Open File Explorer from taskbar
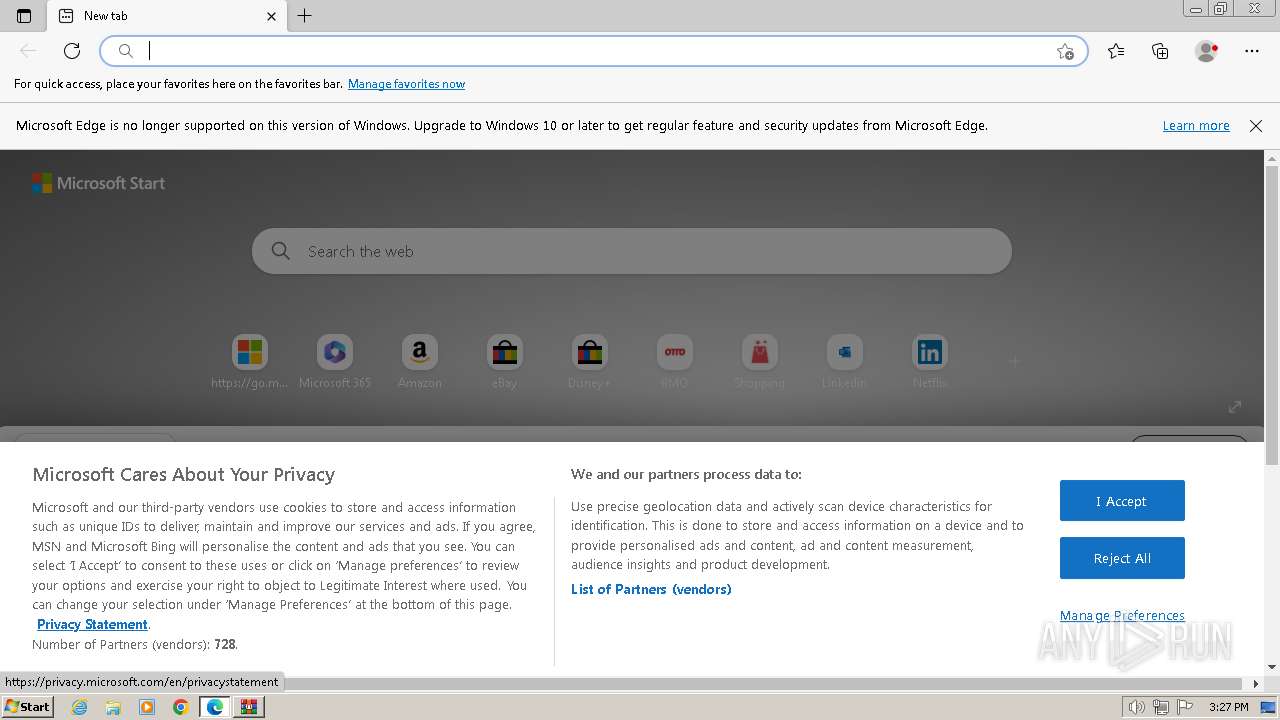The height and width of the screenshot is (720, 1280). click(113, 707)
